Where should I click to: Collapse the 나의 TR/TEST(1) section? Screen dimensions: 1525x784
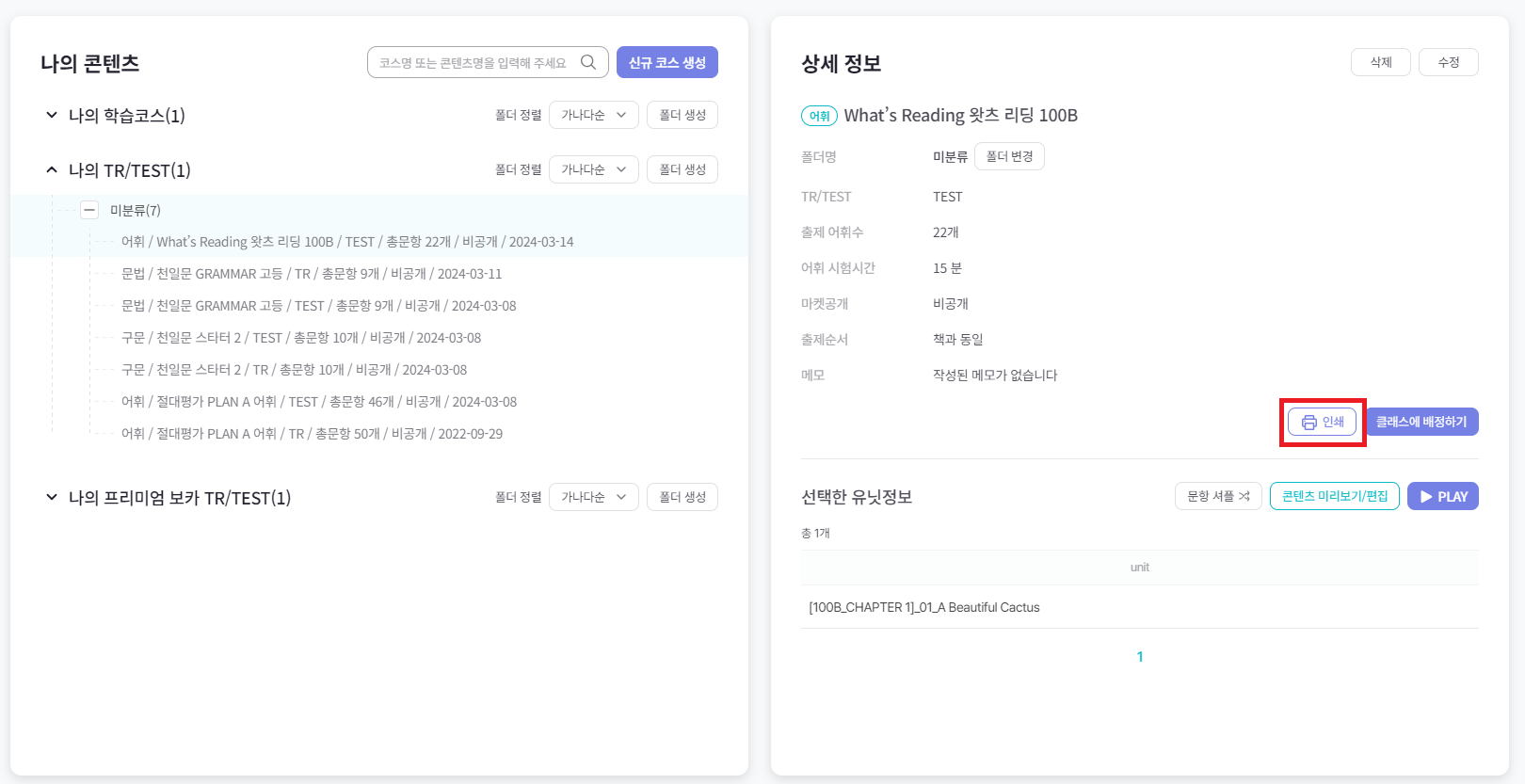pyautogui.click(x=52, y=169)
